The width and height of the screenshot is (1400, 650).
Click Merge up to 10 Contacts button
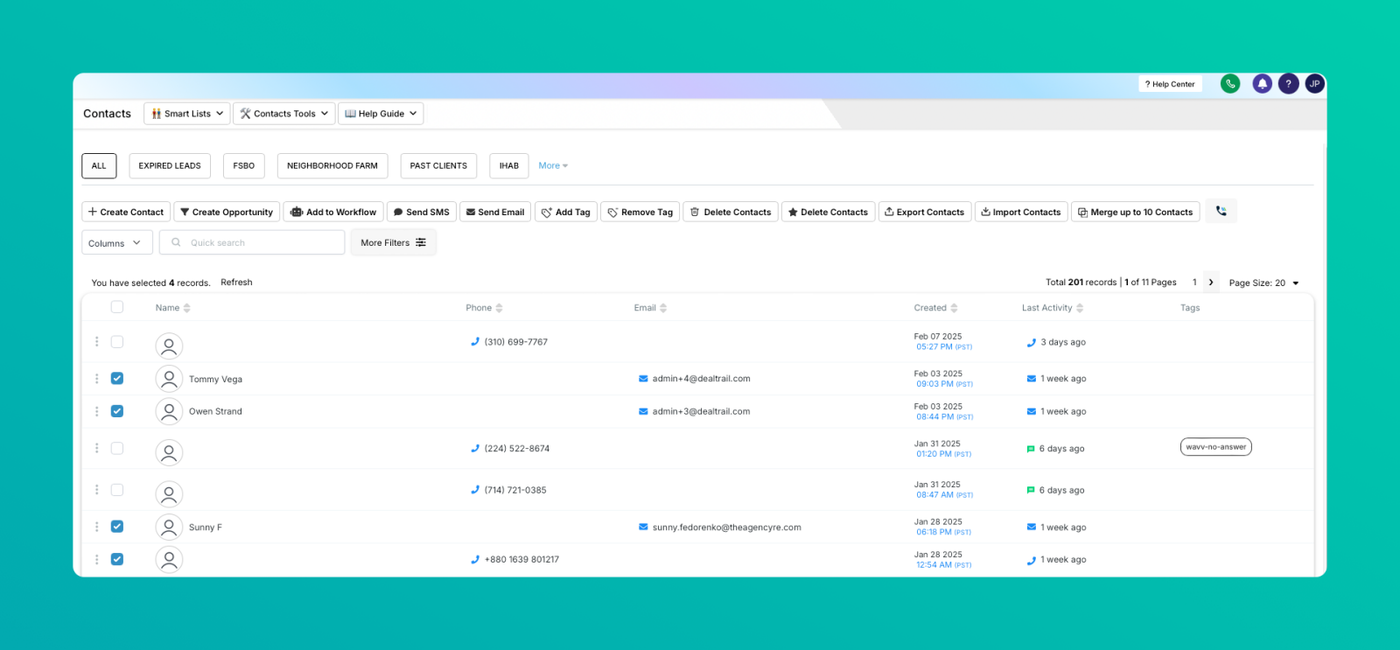point(1135,212)
